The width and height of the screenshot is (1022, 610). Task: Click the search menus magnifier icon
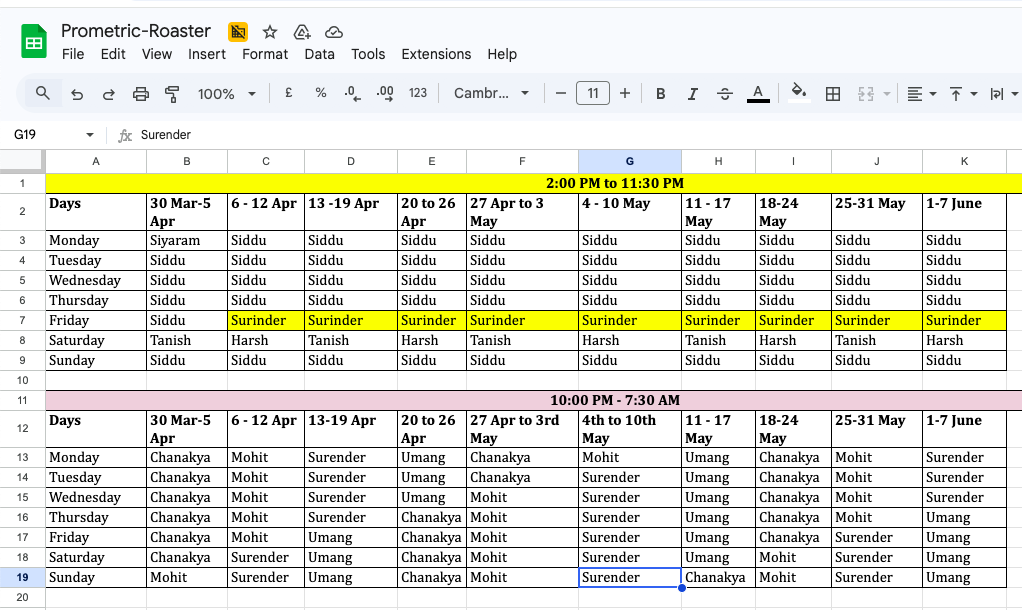coord(42,93)
